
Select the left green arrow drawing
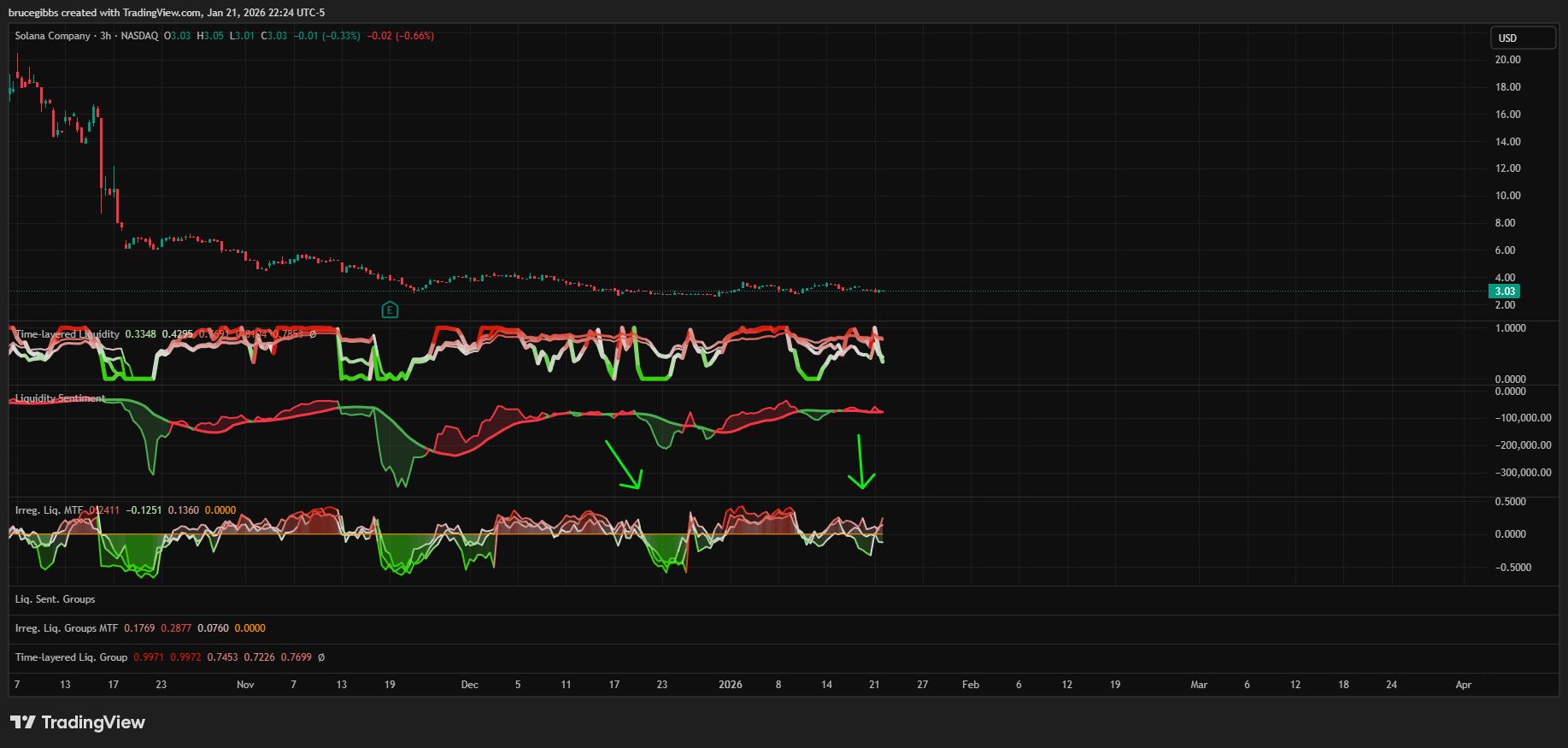(623, 464)
